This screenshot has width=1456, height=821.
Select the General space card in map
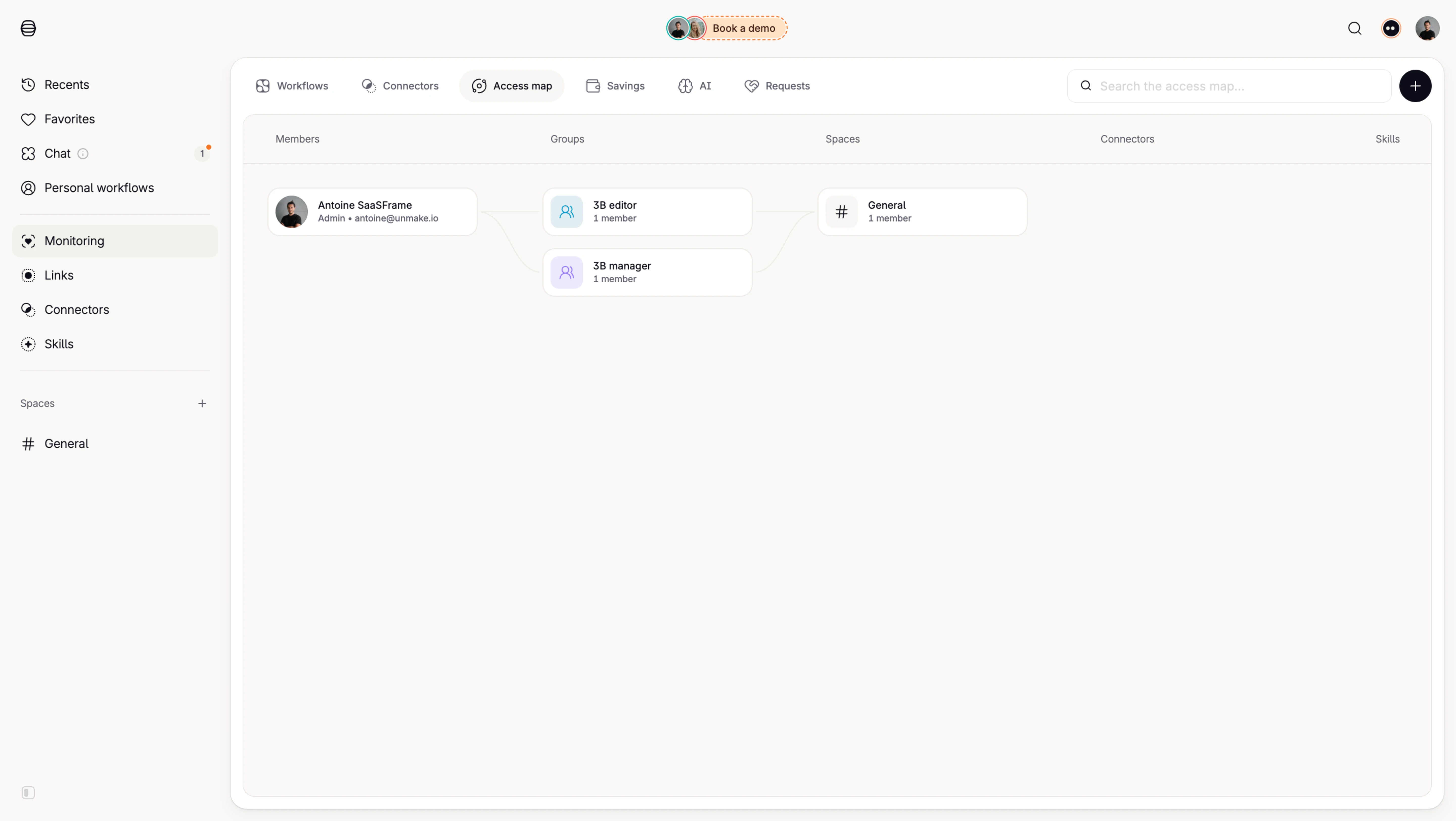click(922, 212)
